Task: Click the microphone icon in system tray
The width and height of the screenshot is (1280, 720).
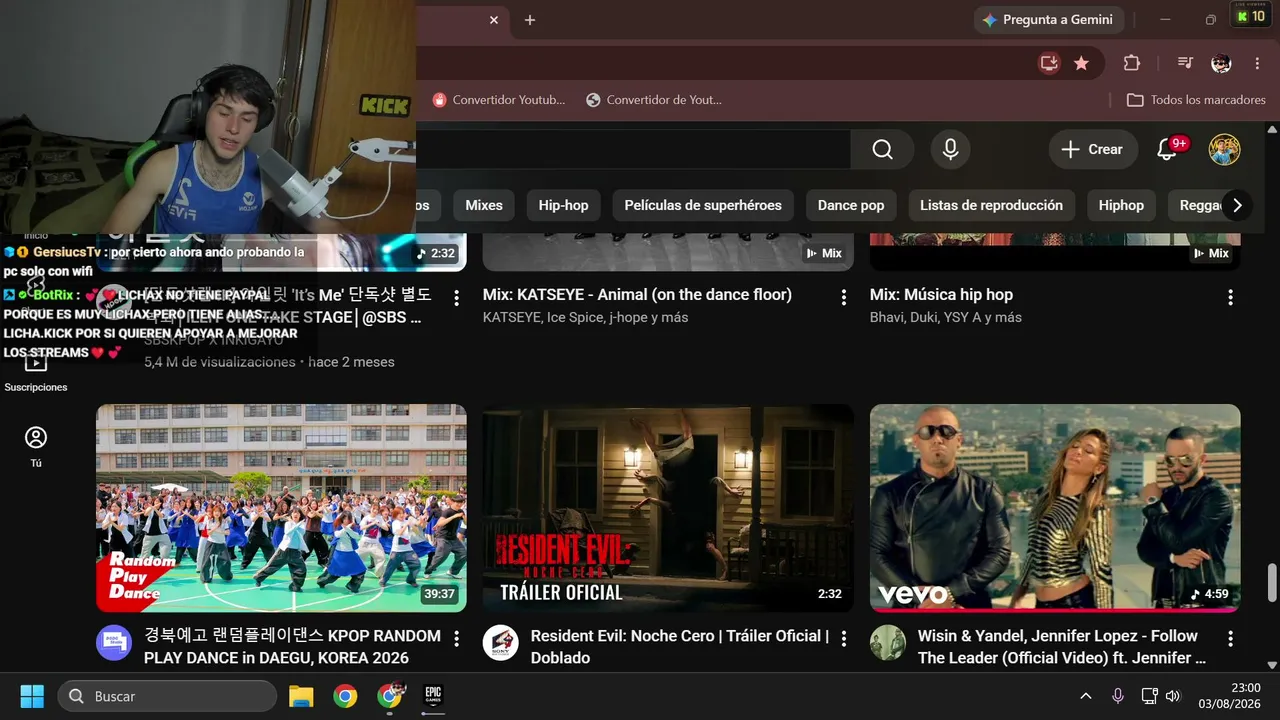Action: tap(1118, 696)
